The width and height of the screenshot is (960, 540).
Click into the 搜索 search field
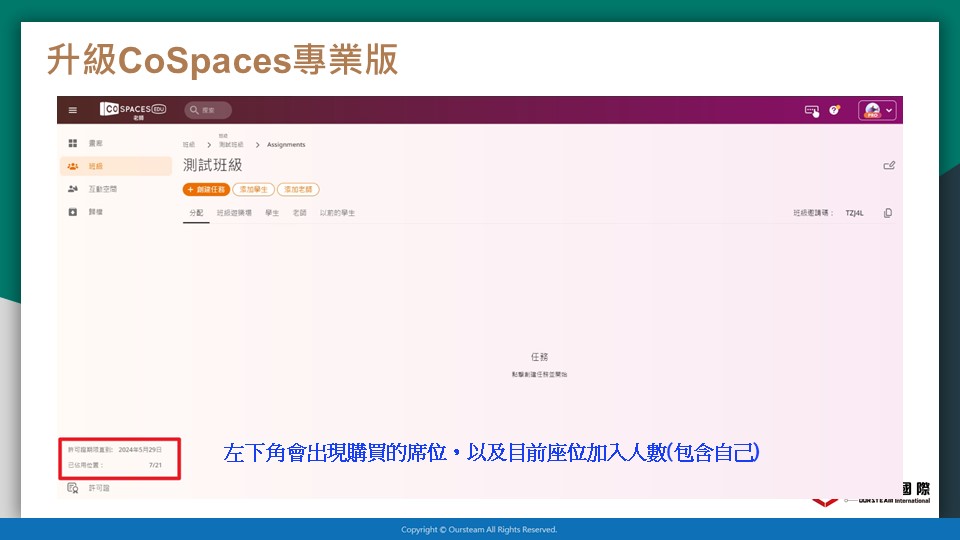[208, 110]
